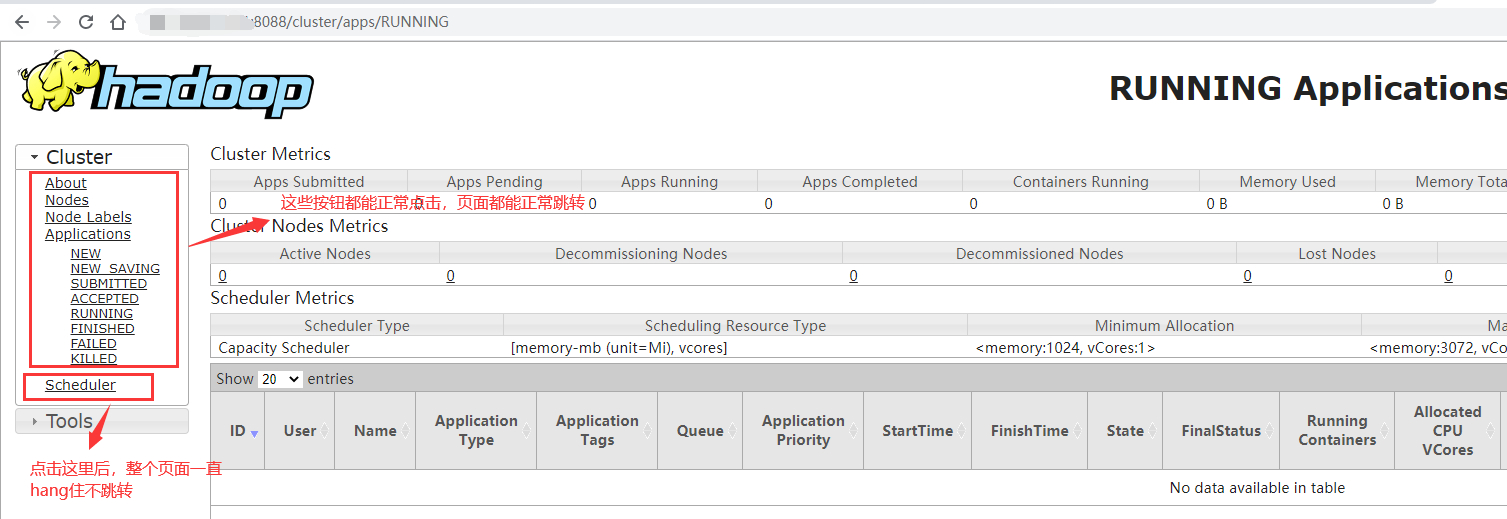1507x519 pixels.
Task: Click the Hadoop elephant logo
Action: point(165,84)
